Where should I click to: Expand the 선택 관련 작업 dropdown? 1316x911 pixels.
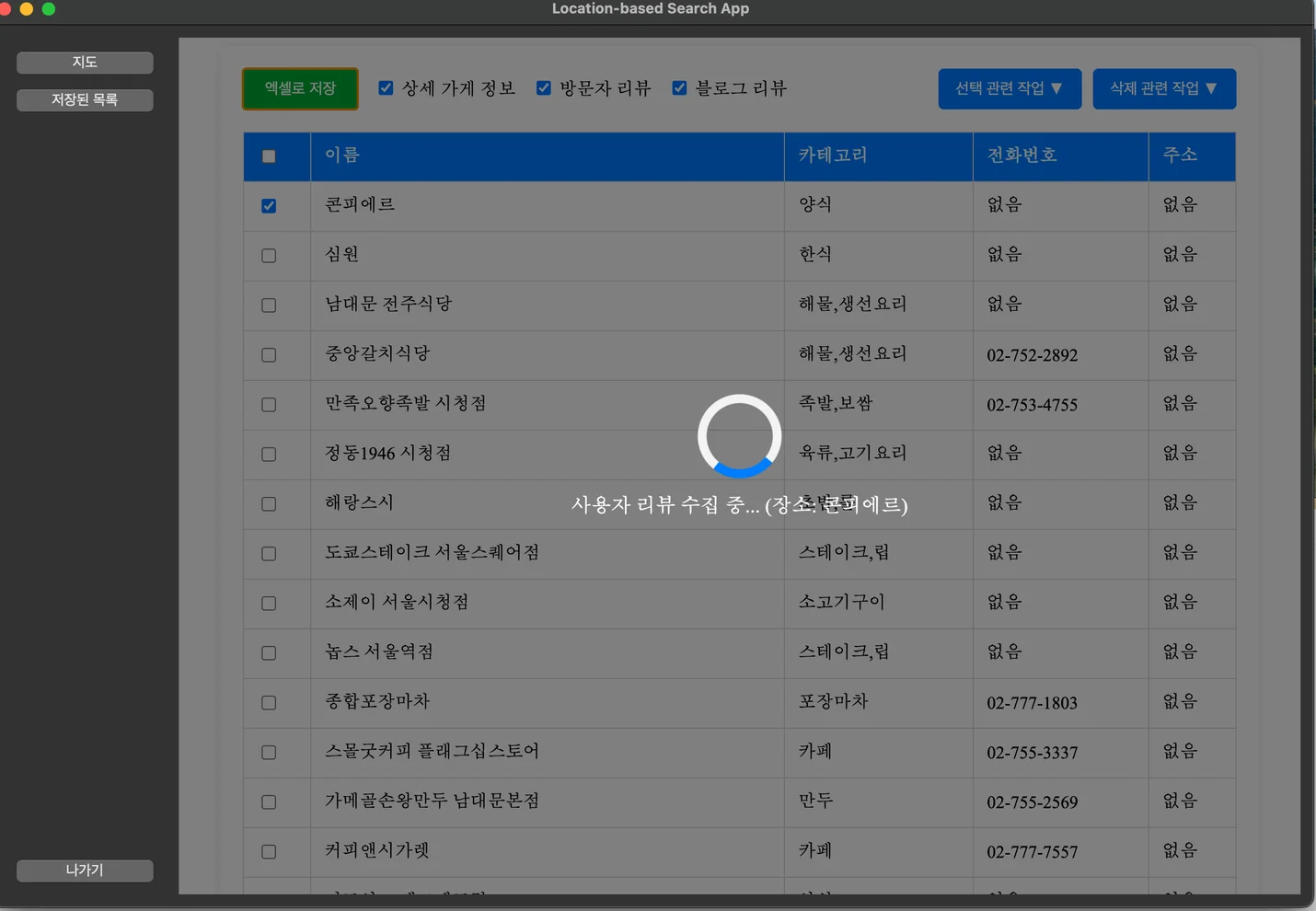1010,88
